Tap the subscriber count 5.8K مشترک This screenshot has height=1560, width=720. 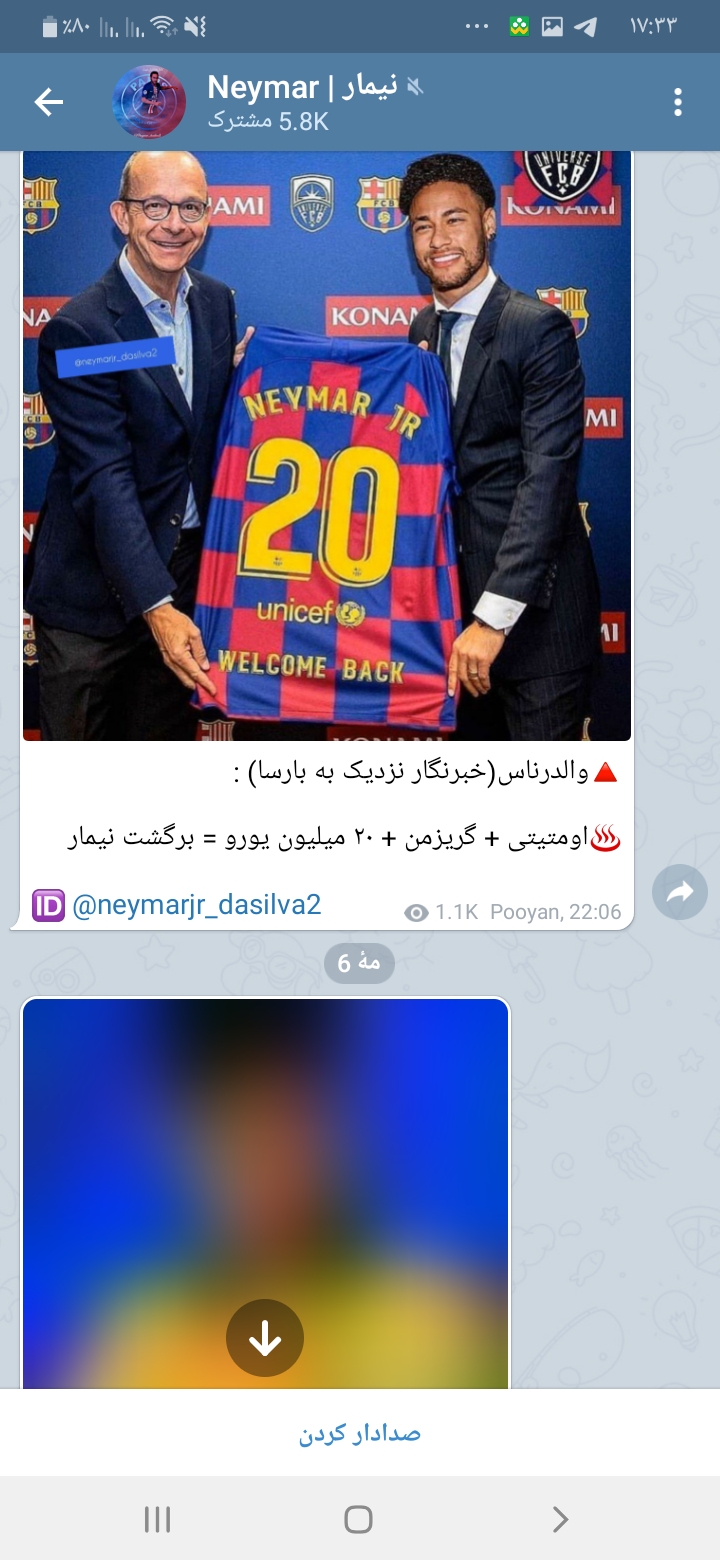point(268,121)
